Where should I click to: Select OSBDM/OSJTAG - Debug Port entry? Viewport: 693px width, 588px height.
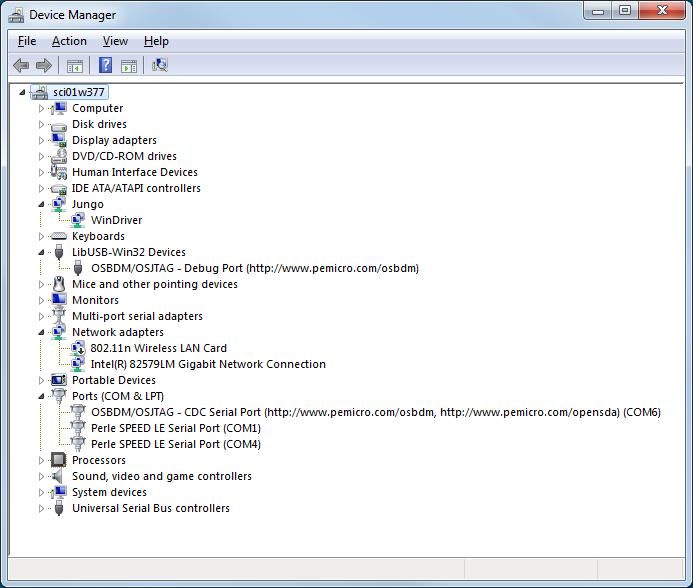(x=255, y=268)
